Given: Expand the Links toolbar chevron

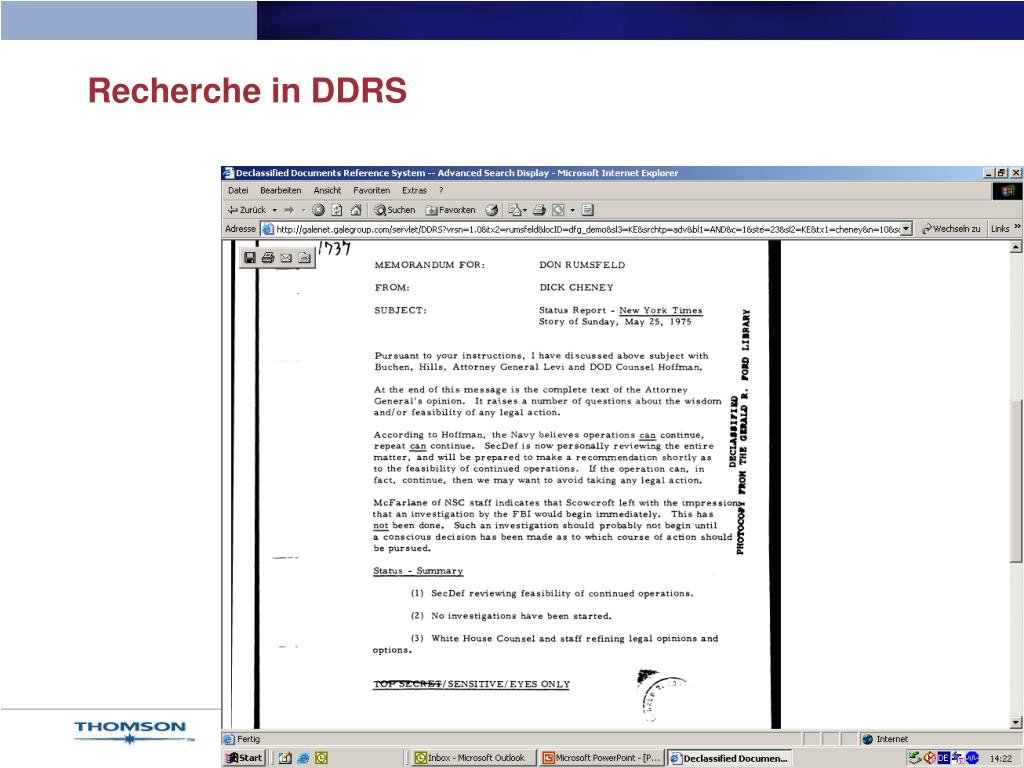Looking at the screenshot, I should tap(1017, 228).
